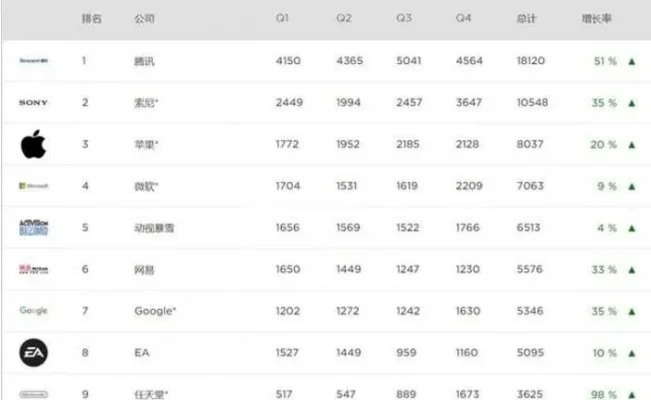Click the SONY logo
Image resolution: width=651 pixels, height=400 pixels.
[x=34, y=103]
